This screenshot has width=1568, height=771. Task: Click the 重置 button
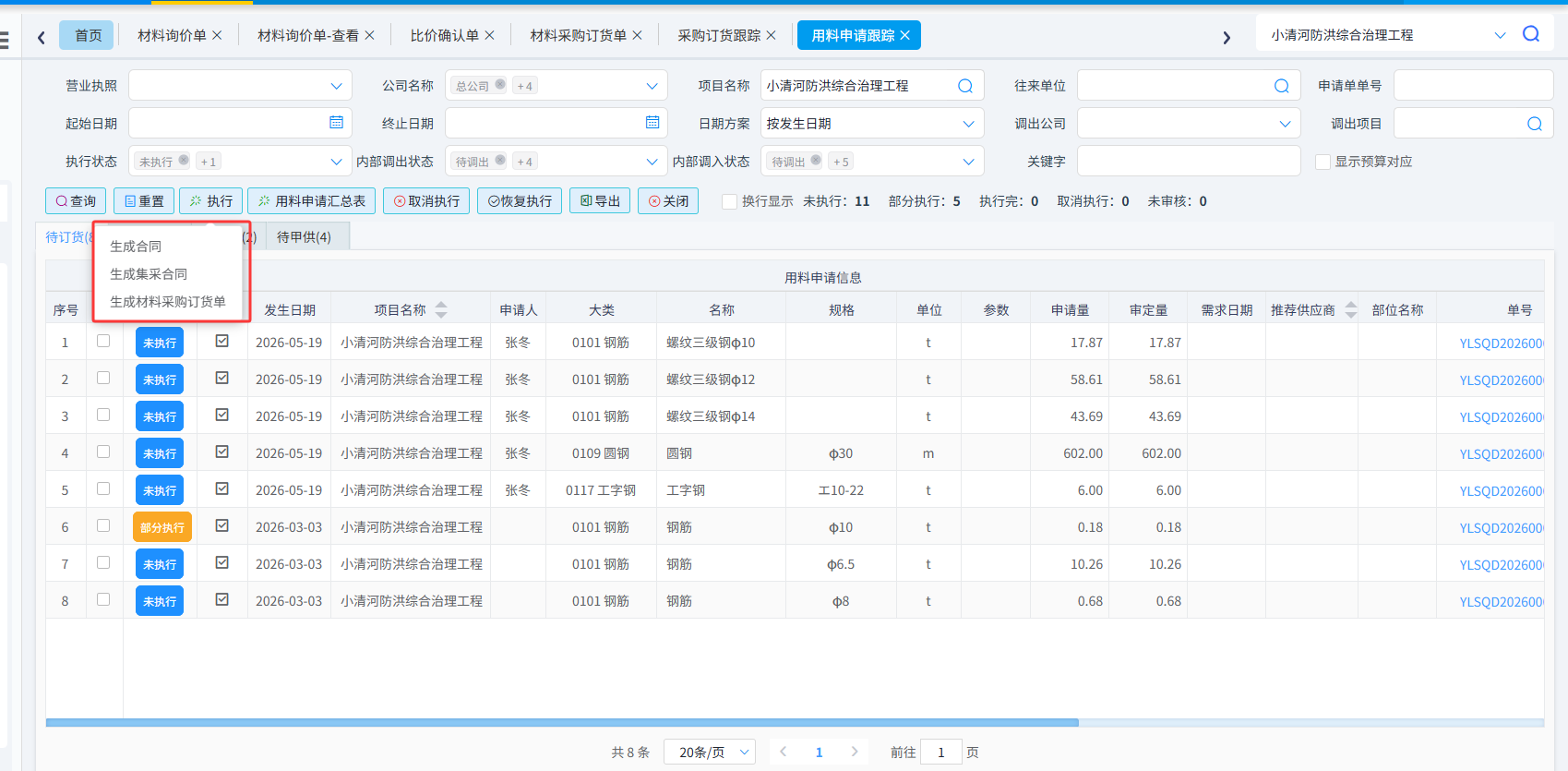pyautogui.click(x=144, y=201)
